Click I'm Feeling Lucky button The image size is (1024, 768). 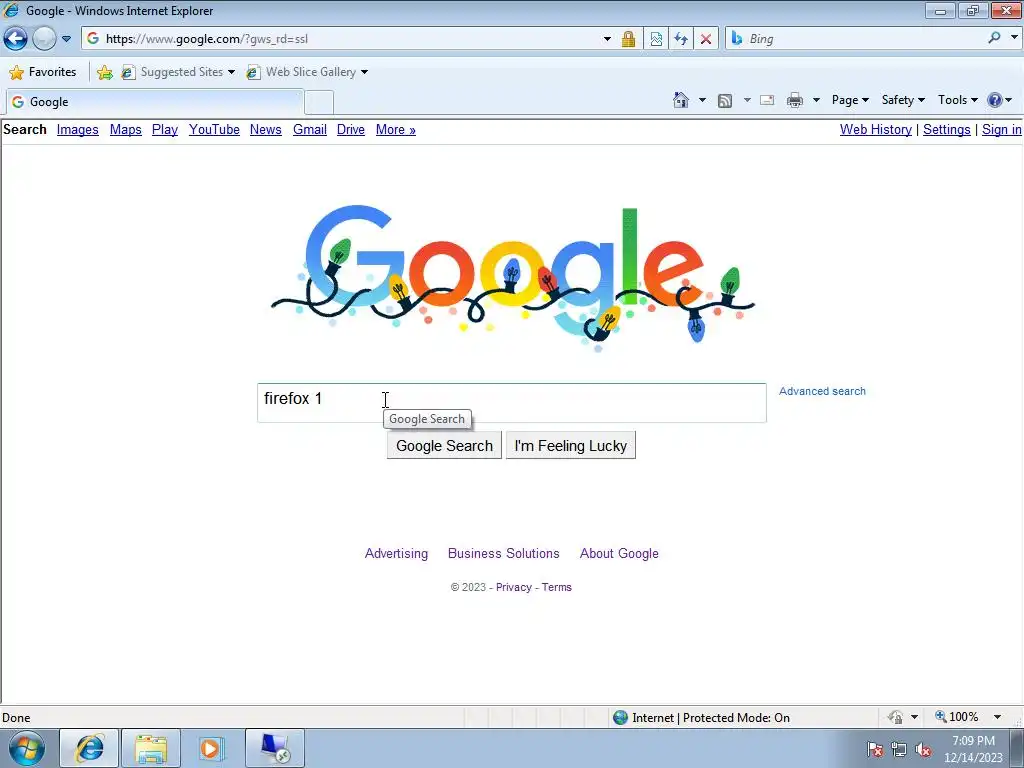(x=571, y=445)
